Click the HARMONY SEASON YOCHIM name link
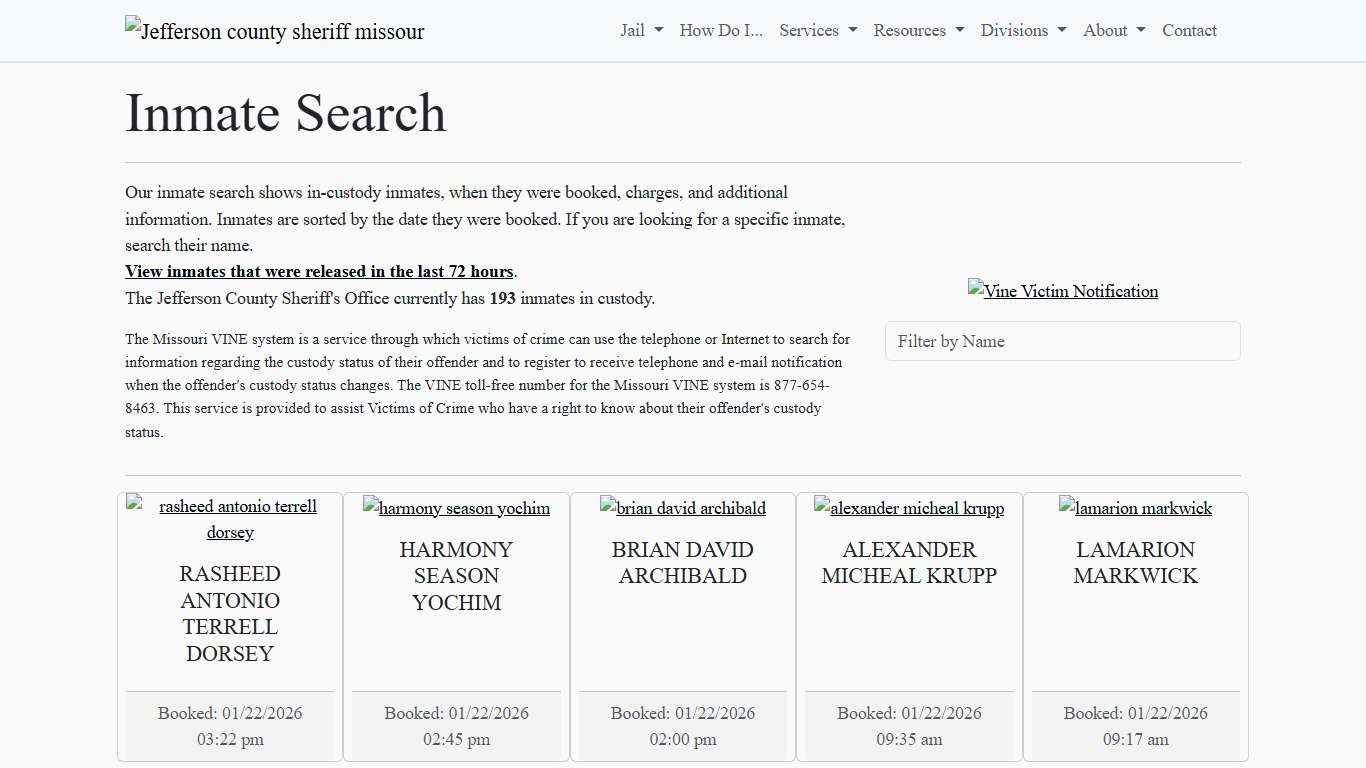Screen dimensions: 1366x768 (x=456, y=576)
